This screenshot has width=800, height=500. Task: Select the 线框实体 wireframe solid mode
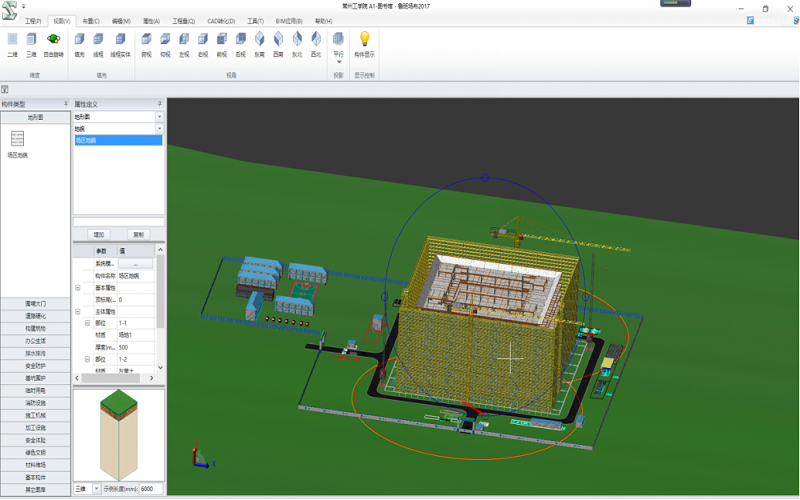pos(120,45)
